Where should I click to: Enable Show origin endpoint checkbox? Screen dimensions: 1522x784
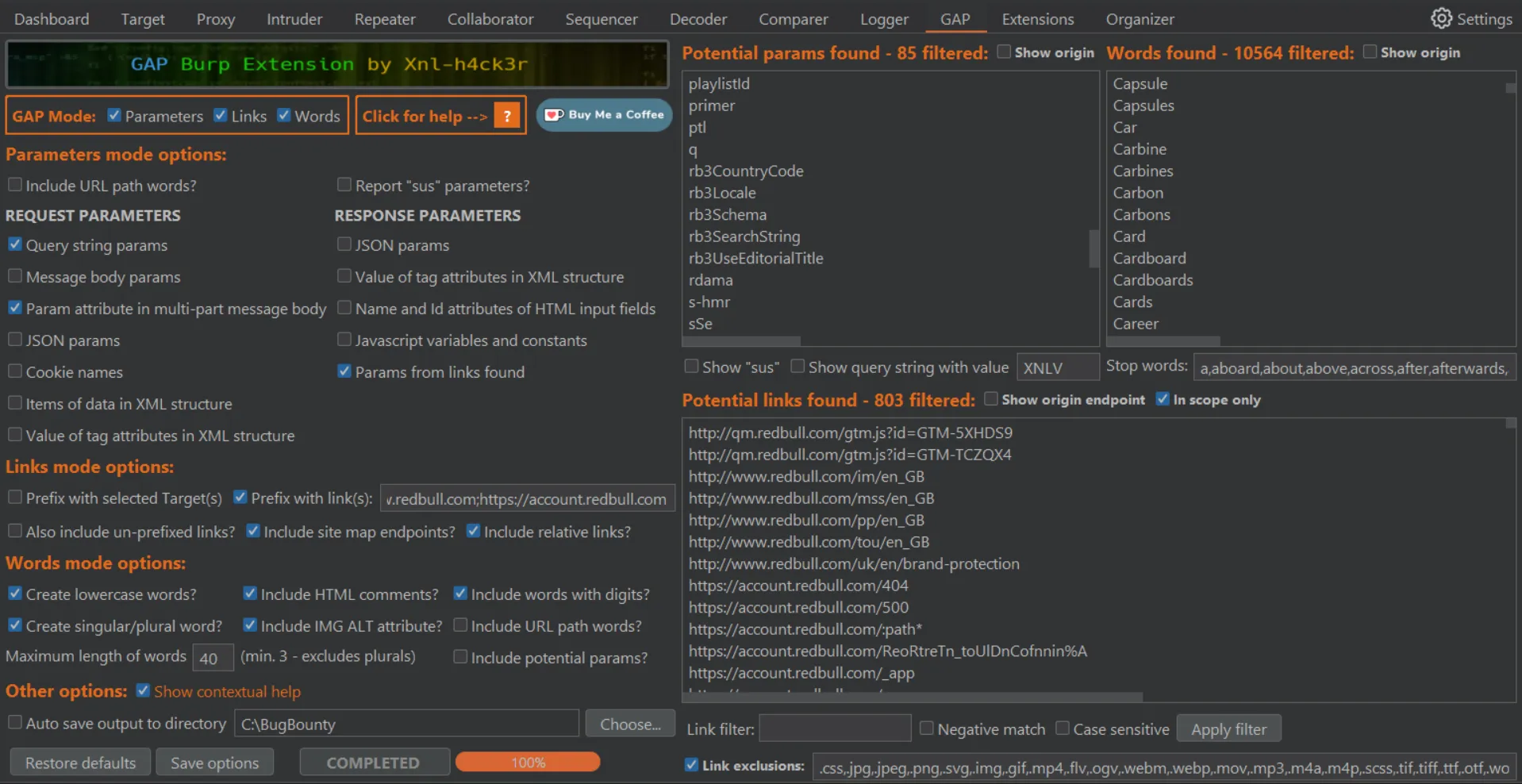point(991,399)
